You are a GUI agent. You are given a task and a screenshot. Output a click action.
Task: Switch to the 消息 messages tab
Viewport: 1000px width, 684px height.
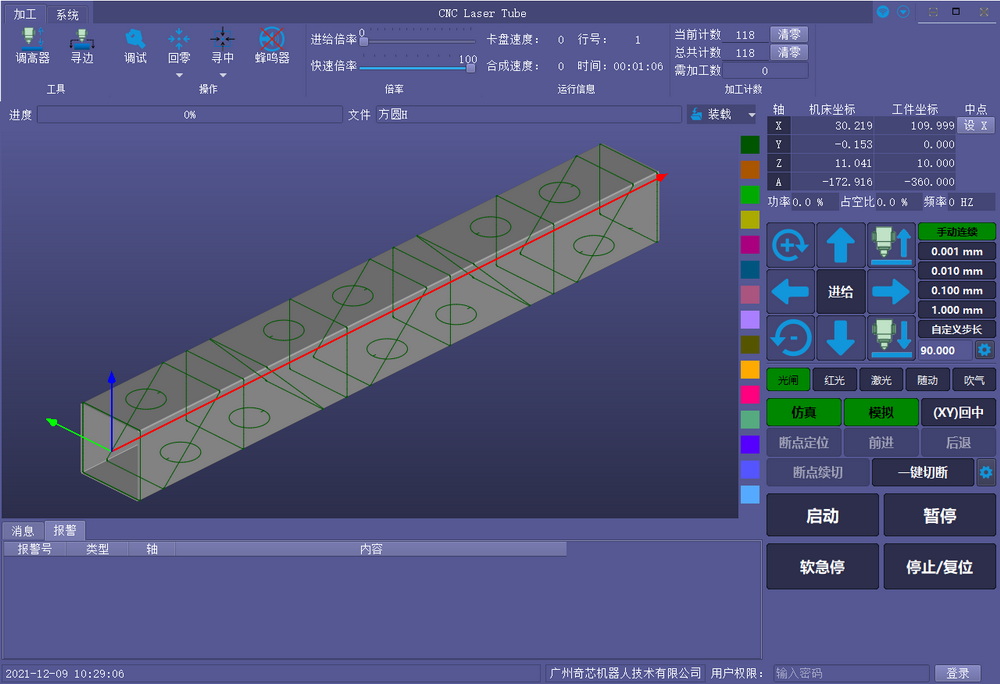pyautogui.click(x=23, y=530)
